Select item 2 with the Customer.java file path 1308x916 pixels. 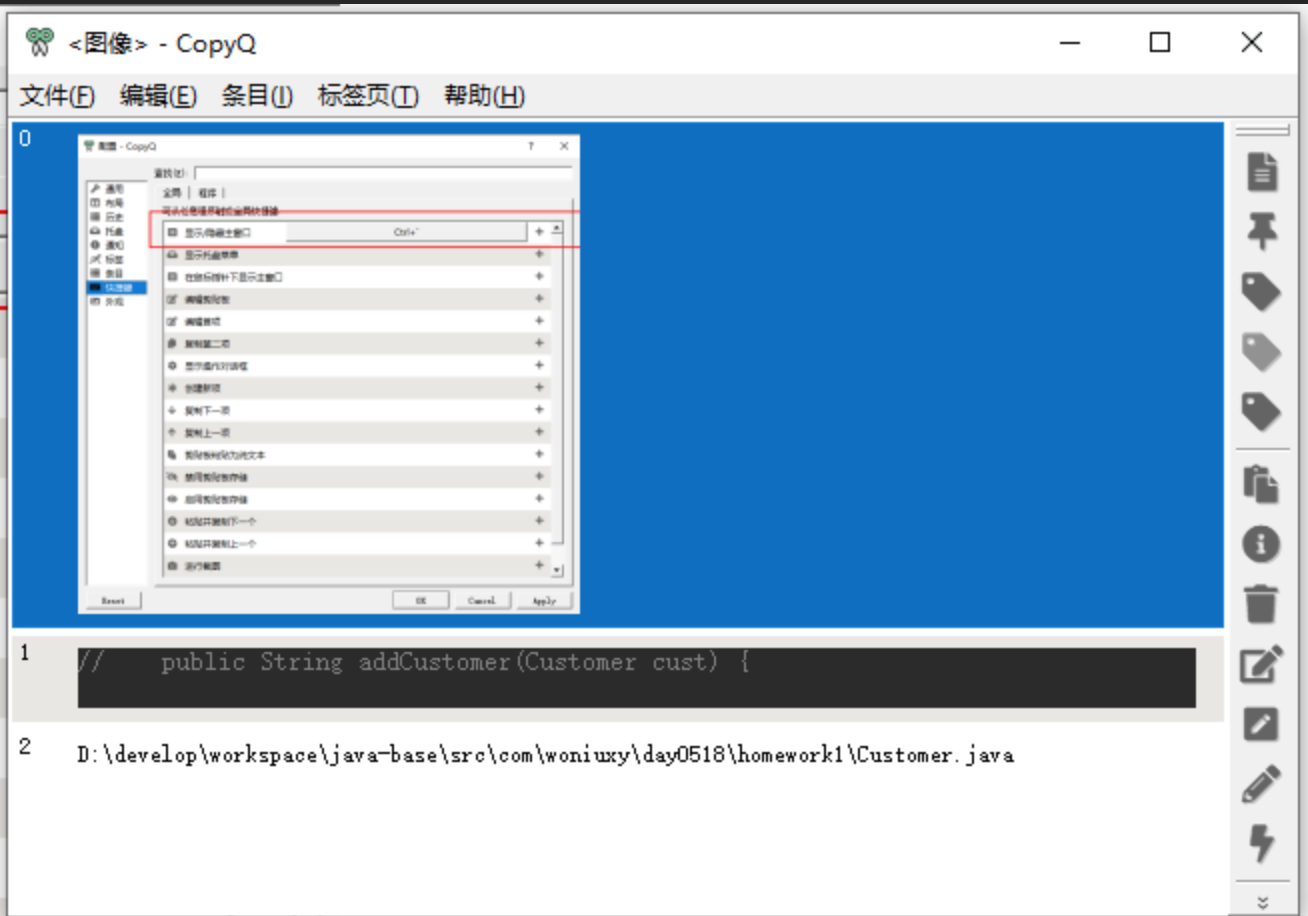(x=618, y=755)
